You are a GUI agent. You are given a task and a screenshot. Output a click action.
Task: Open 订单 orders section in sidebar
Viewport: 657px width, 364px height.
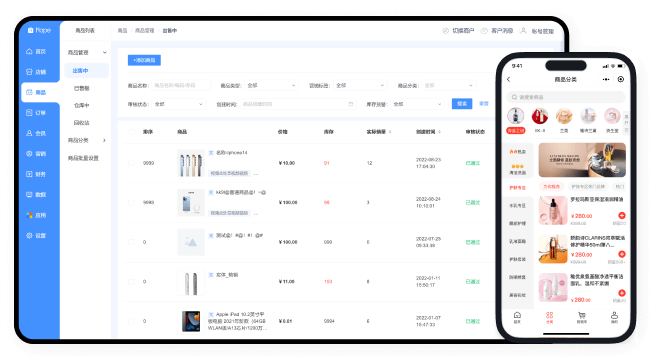click(36, 113)
